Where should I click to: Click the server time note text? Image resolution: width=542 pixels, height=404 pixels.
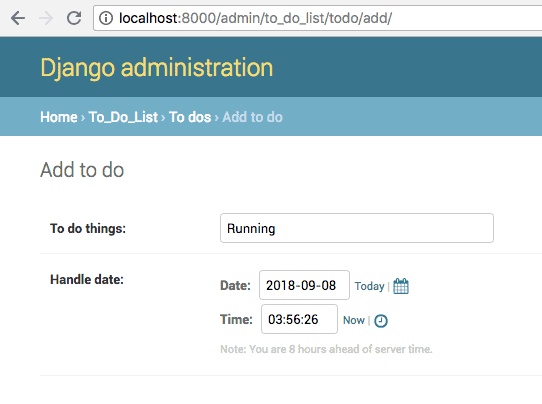point(326,349)
